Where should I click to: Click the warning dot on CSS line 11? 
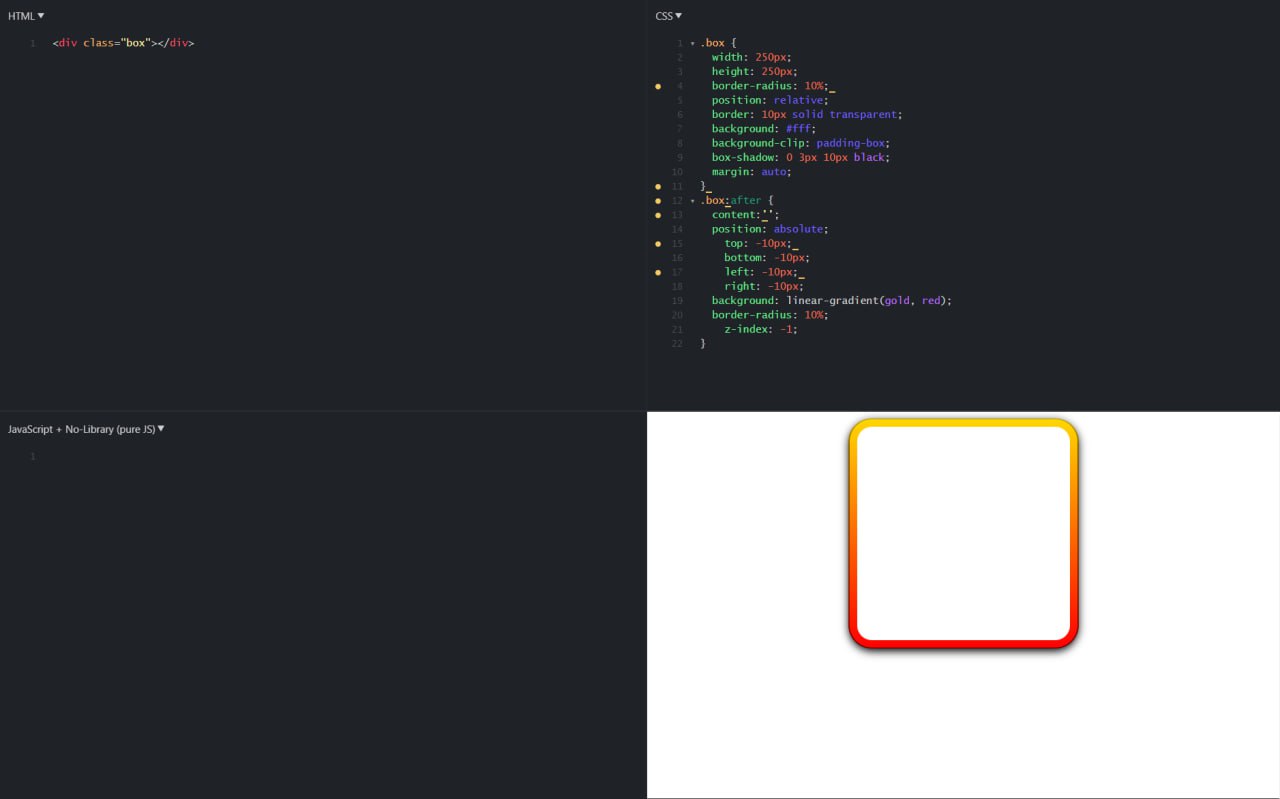tap(658, 187)
